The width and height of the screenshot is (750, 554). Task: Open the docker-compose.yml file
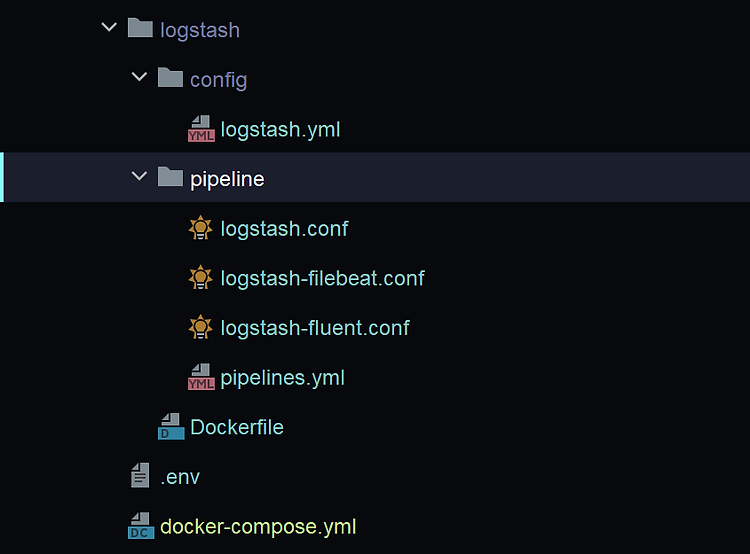click(258, 526)
